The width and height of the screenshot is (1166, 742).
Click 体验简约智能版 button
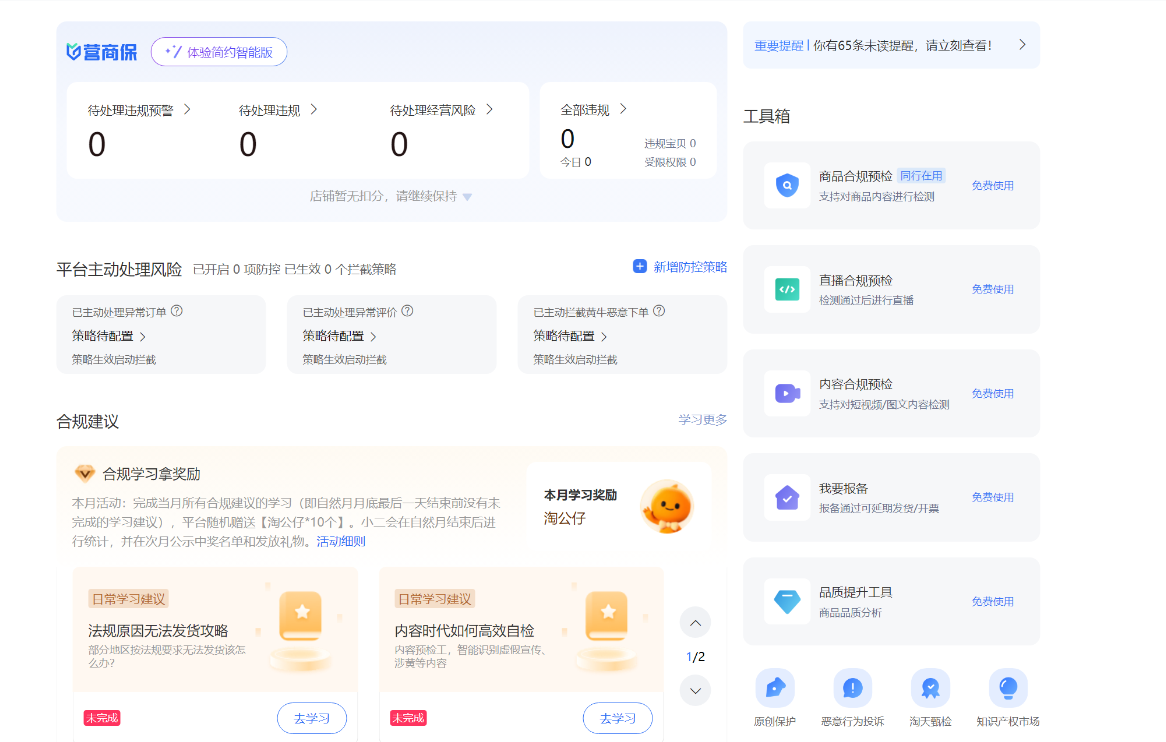[219, 52]
